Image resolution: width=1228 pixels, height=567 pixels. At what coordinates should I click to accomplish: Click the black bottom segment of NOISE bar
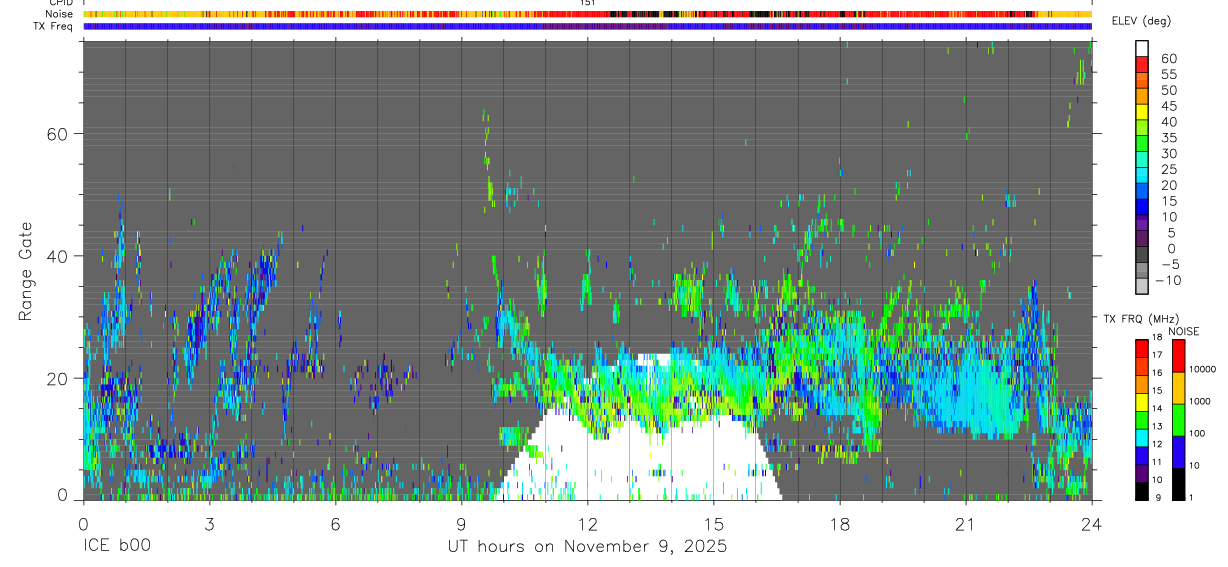click(1178, 484)
